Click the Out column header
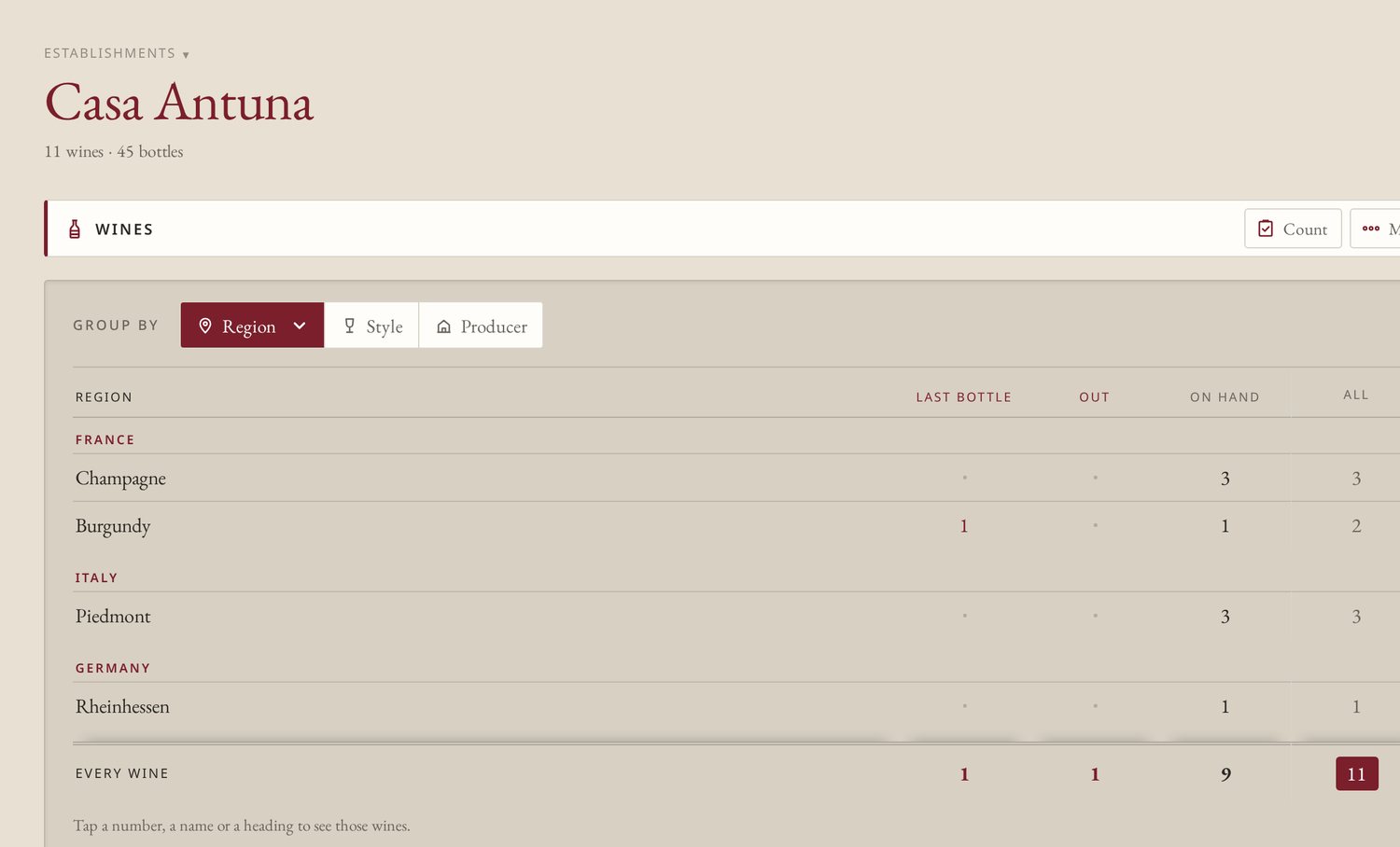This screenshot has width=1400, height=847. 1094,397
